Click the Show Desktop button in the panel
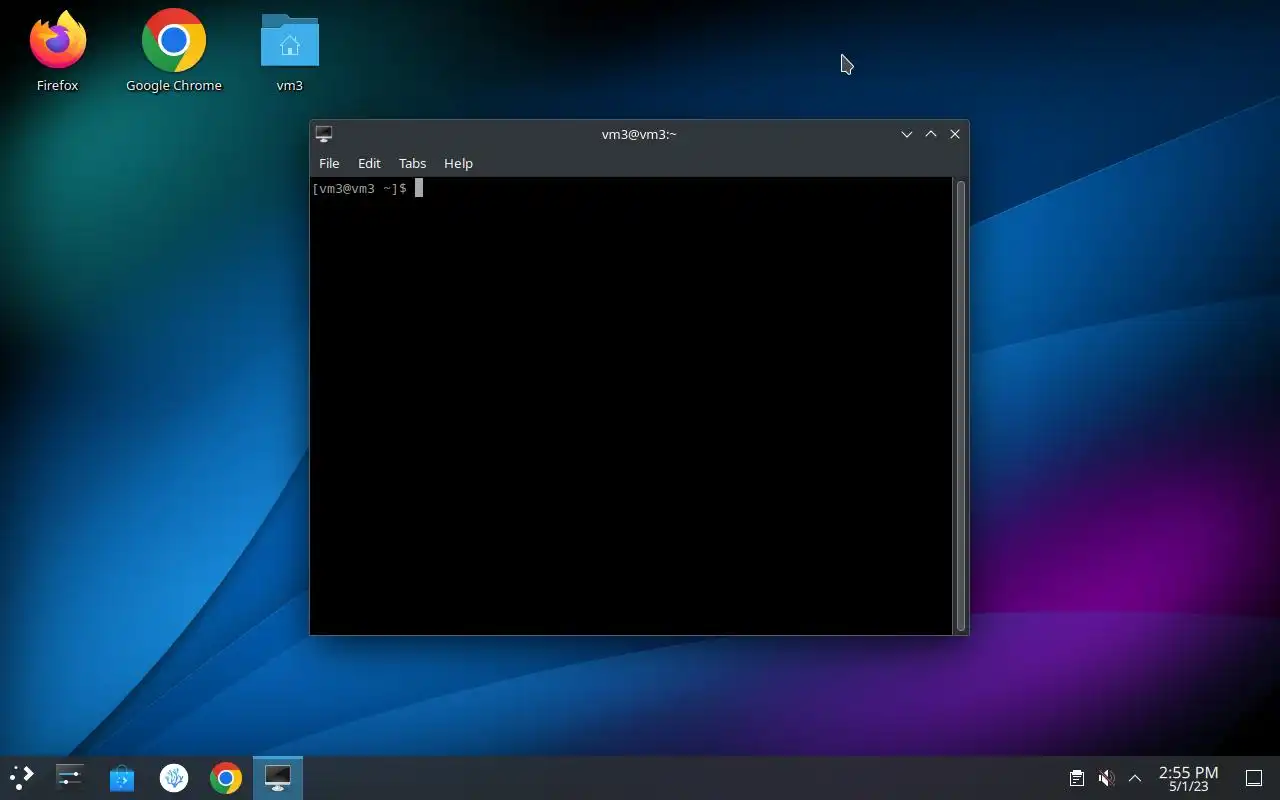Screen dimensions: 1280x800 (1254, 777)
